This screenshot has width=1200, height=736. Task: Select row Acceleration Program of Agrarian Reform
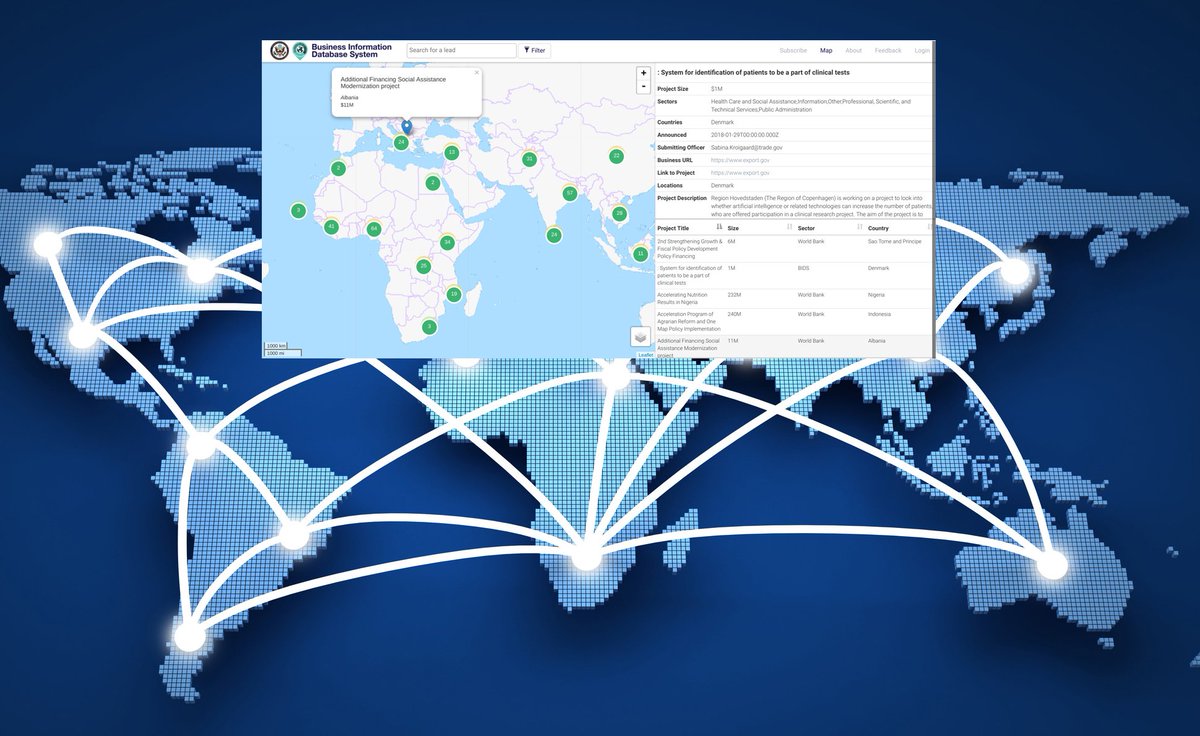(795, 322)
